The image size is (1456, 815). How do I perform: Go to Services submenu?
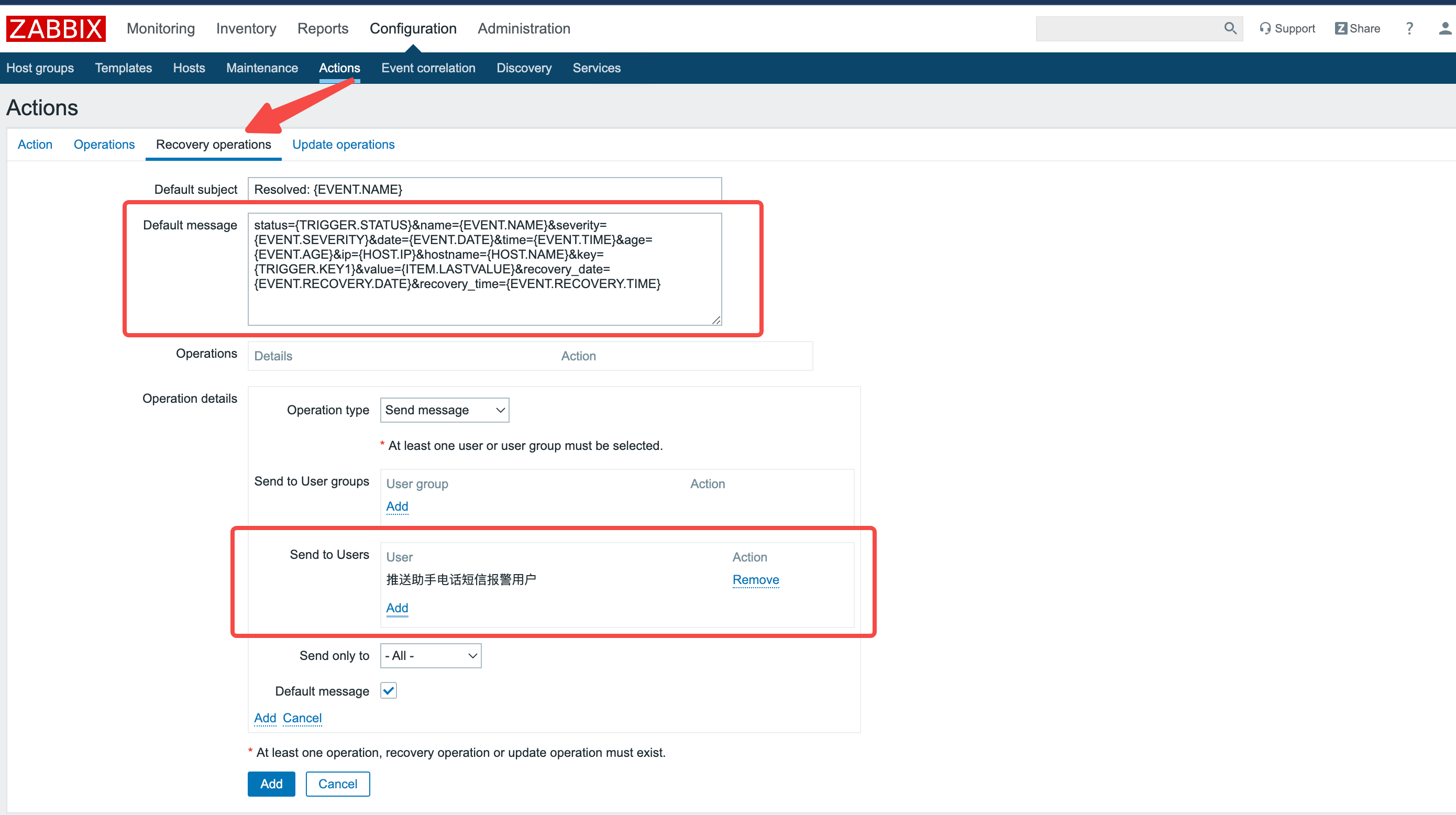[x=597, y=68]
